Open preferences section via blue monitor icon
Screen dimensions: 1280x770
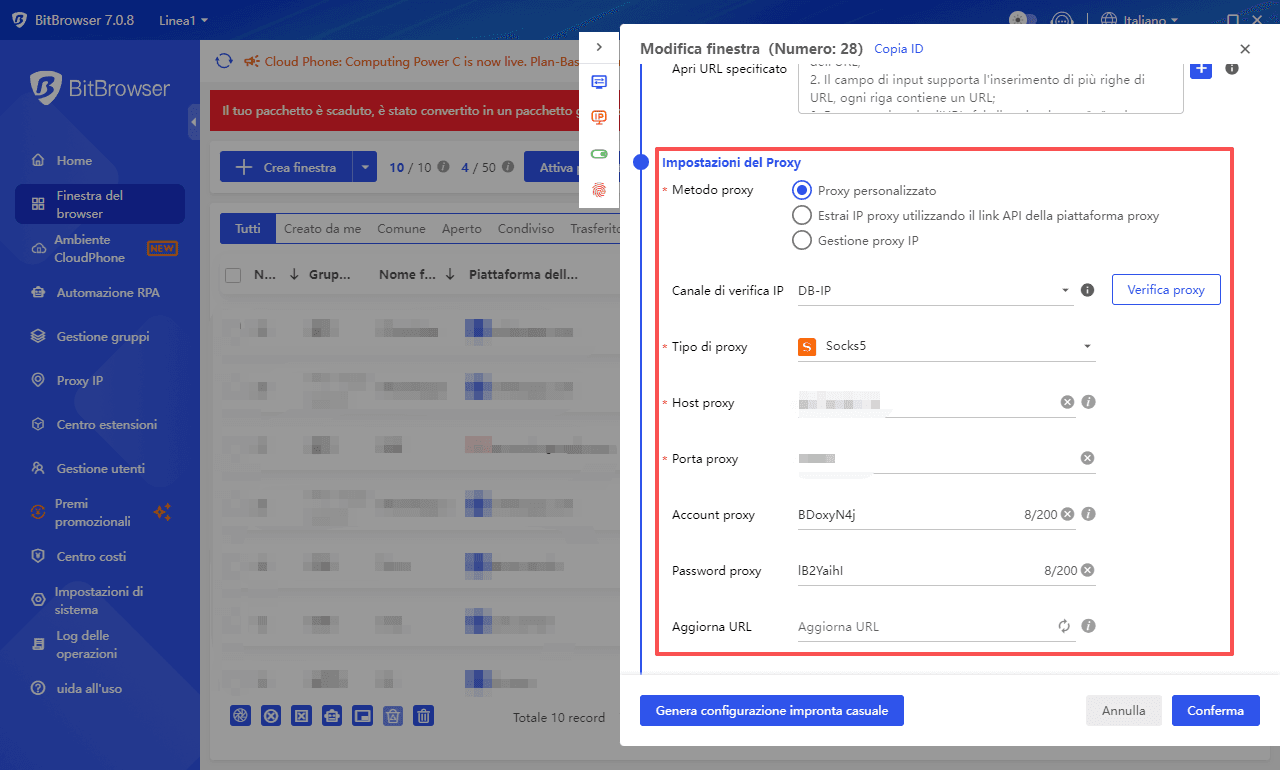(599, 82)
